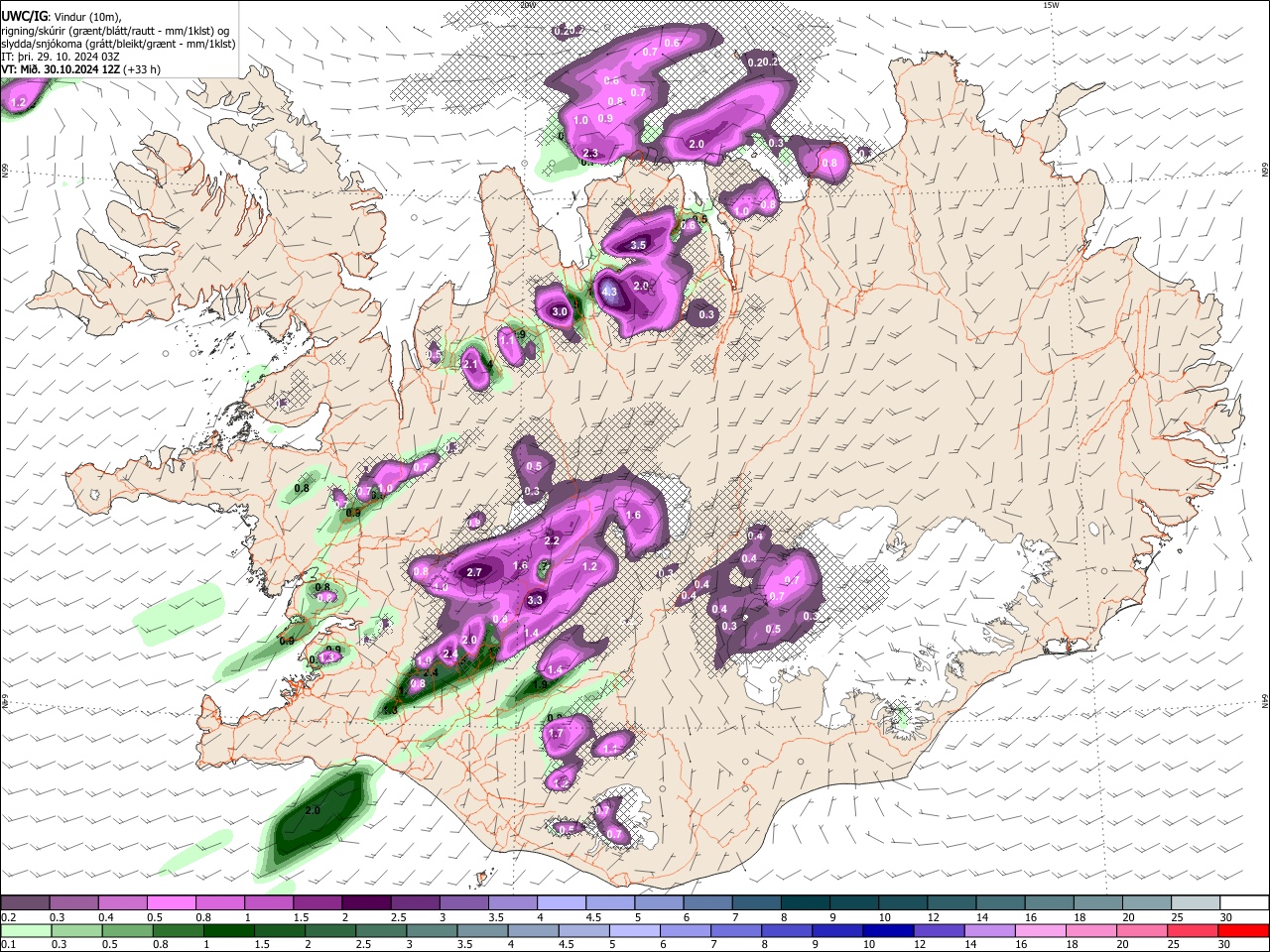
Task: Select the medium green rain swatch labeled 0.5
Action: (x=127, y=930)
